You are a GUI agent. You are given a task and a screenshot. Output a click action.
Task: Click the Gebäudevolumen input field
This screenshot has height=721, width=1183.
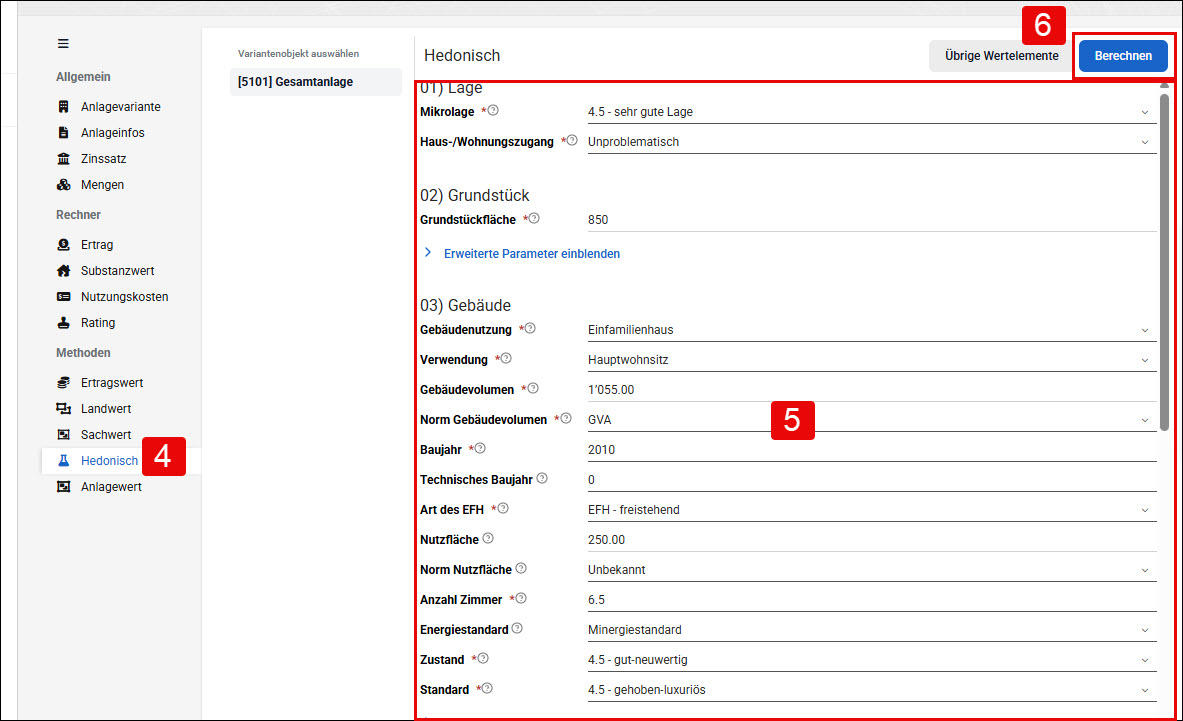[871, 390]
